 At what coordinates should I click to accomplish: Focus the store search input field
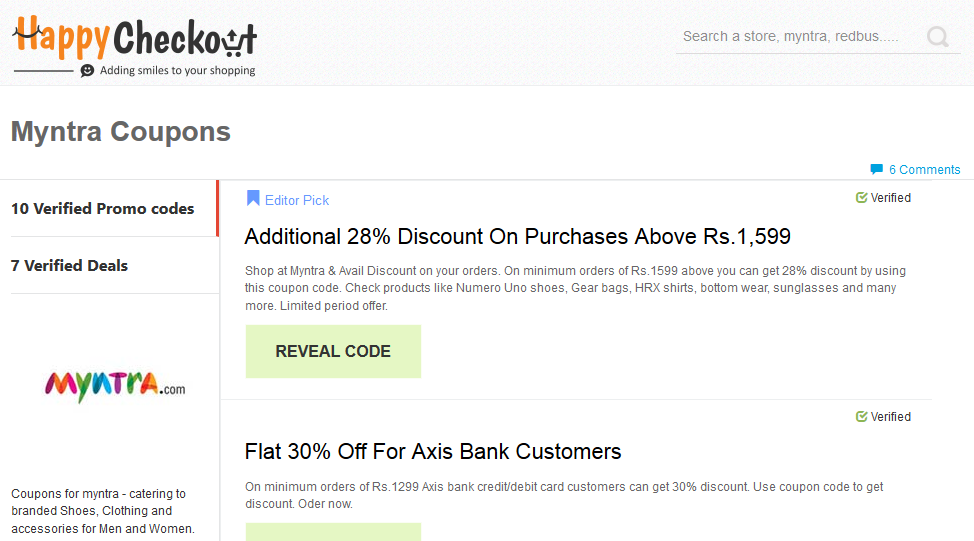(x=798, y=37)
